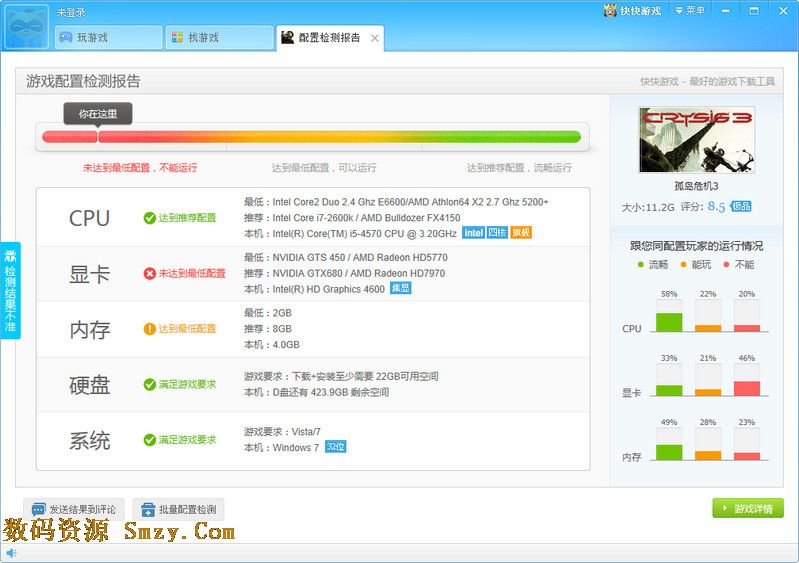This screenshot has height=563, width=799.
Task: Open 游戏详情 with the green button
Action: point(747,509)
